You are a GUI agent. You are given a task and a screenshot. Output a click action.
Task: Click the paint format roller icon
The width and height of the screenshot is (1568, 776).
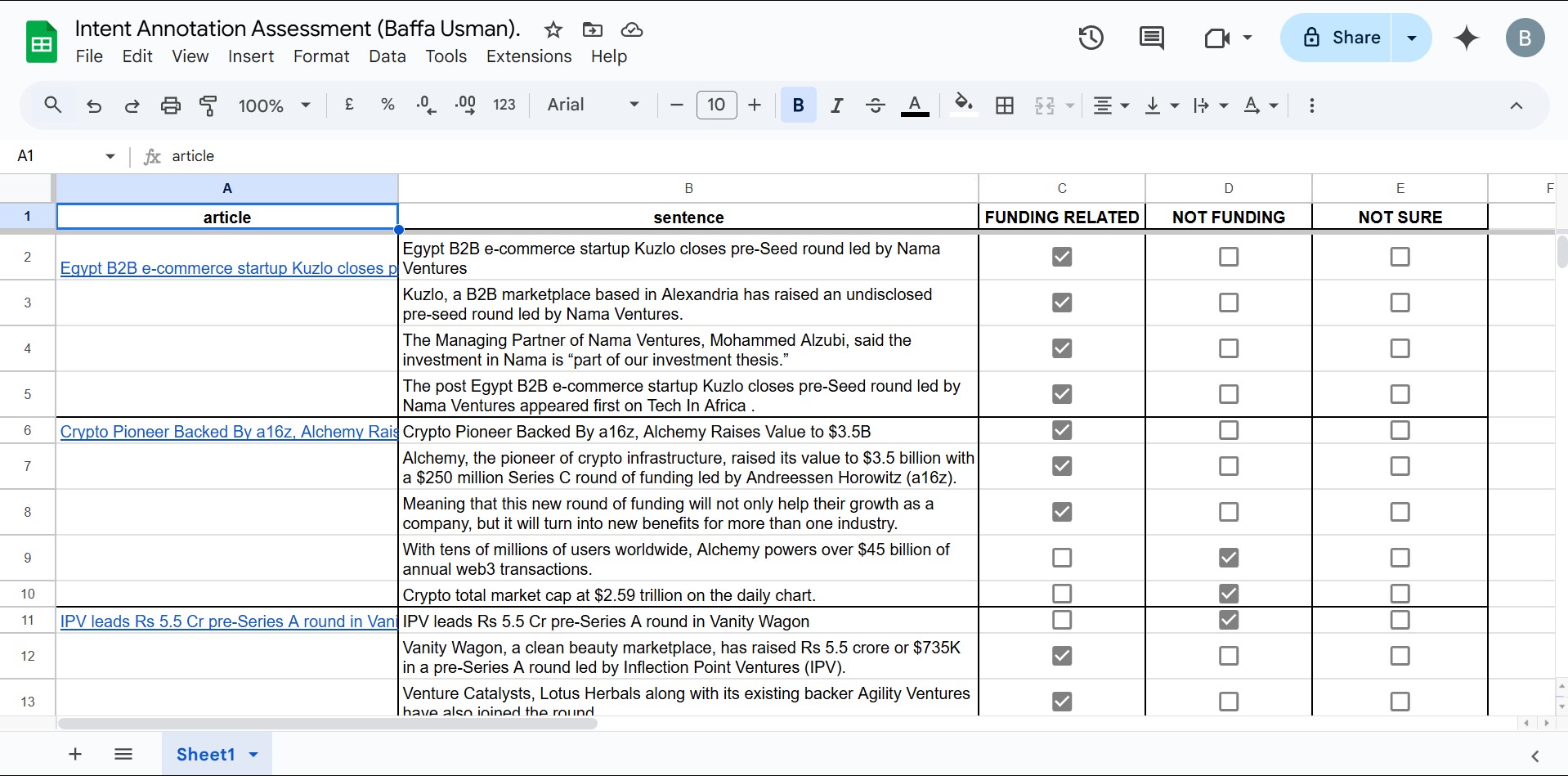[208, 105]
